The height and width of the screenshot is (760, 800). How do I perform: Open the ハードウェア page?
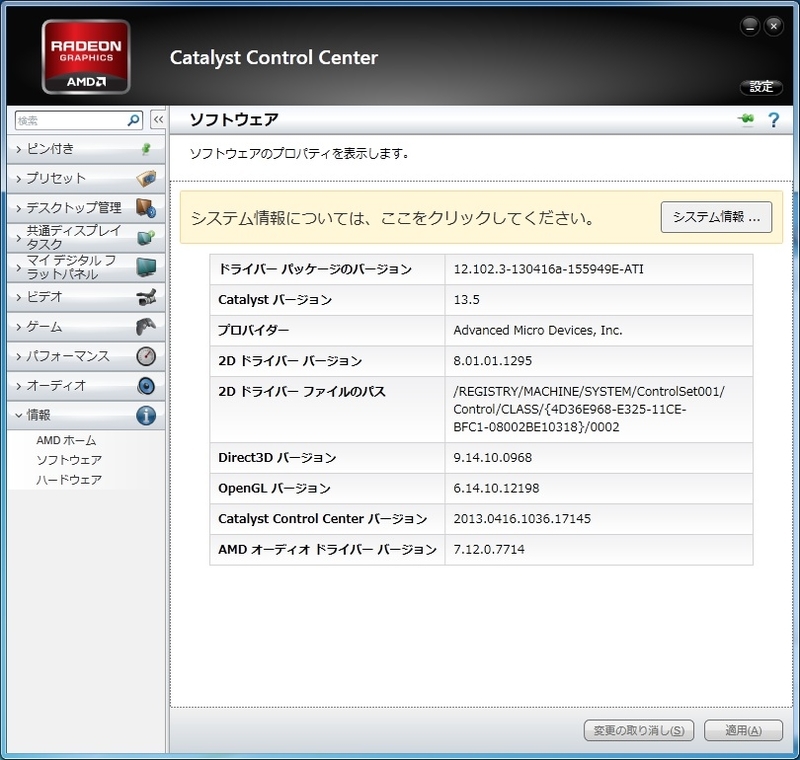pyautogui.click(x=69, y=480)
